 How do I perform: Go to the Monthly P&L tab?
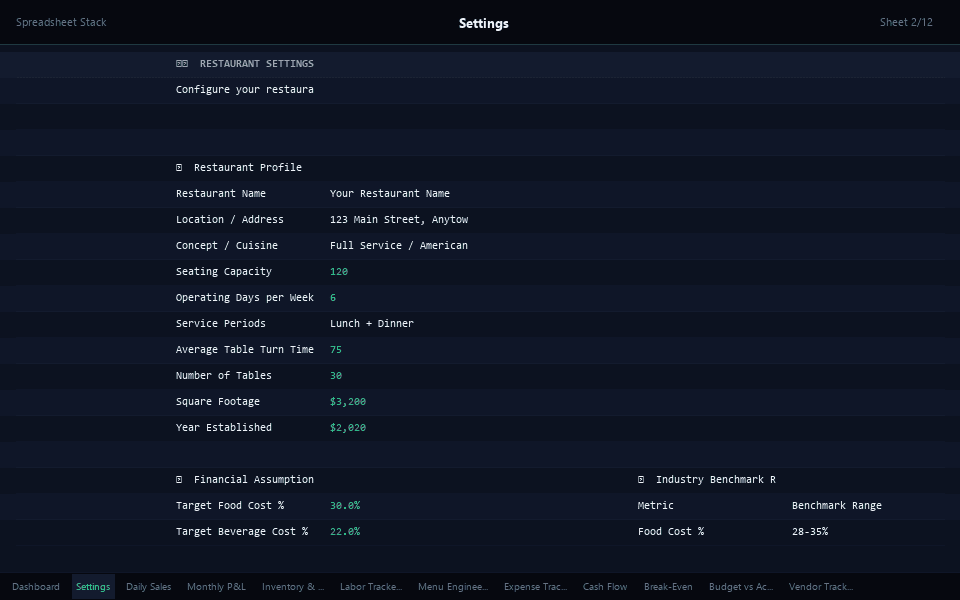click(216, 587)
